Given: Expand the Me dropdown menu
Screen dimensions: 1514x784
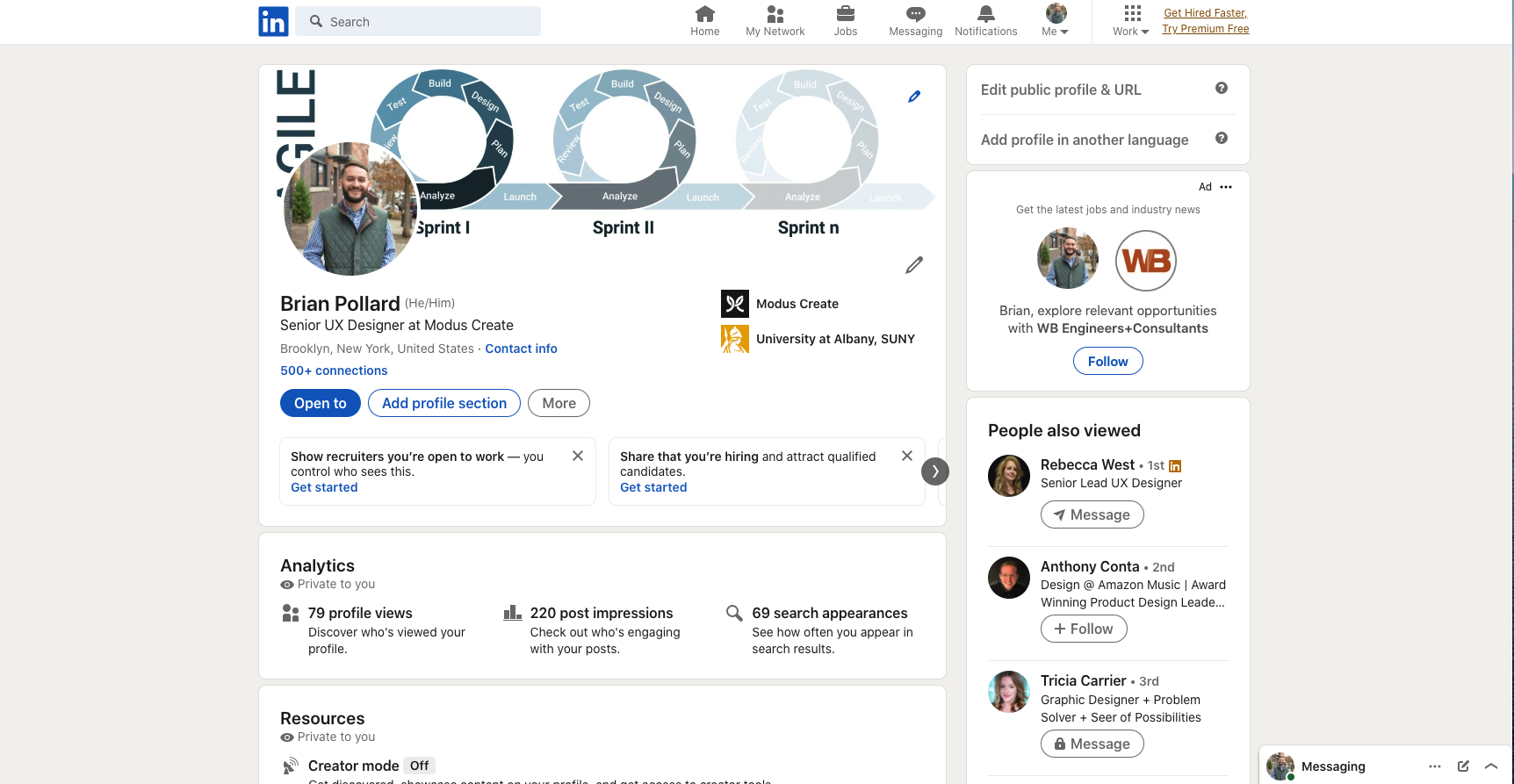Looking at the screenshot, I should 1056,21.
